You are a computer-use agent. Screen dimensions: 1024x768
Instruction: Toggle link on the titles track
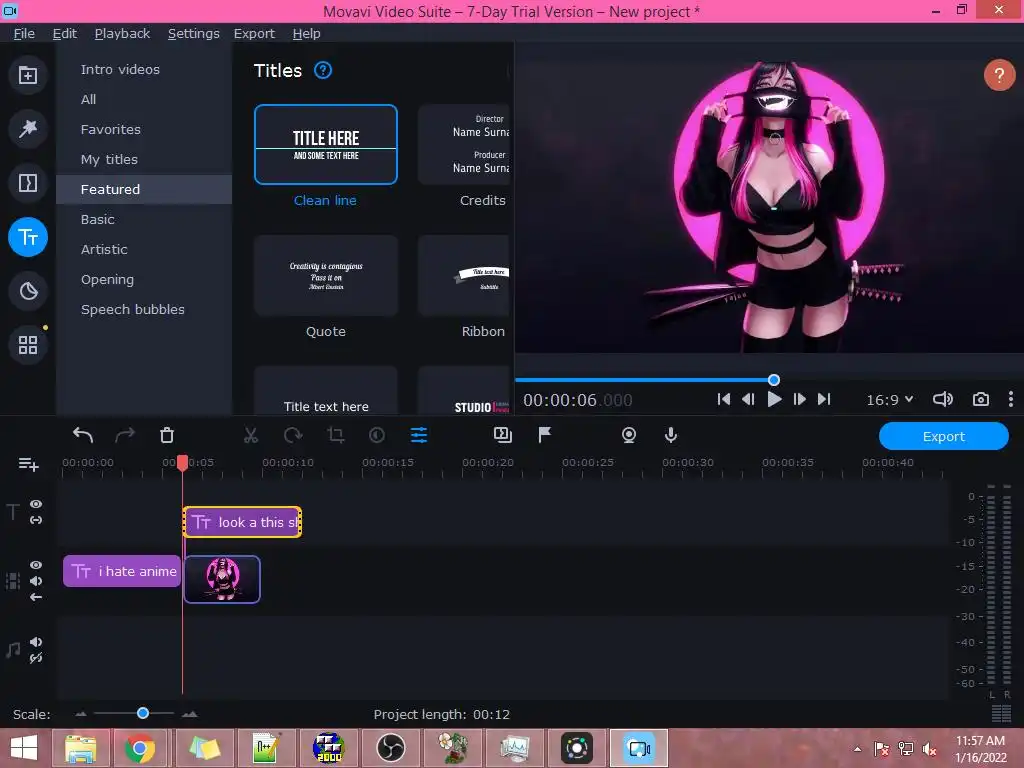(36, 520)
